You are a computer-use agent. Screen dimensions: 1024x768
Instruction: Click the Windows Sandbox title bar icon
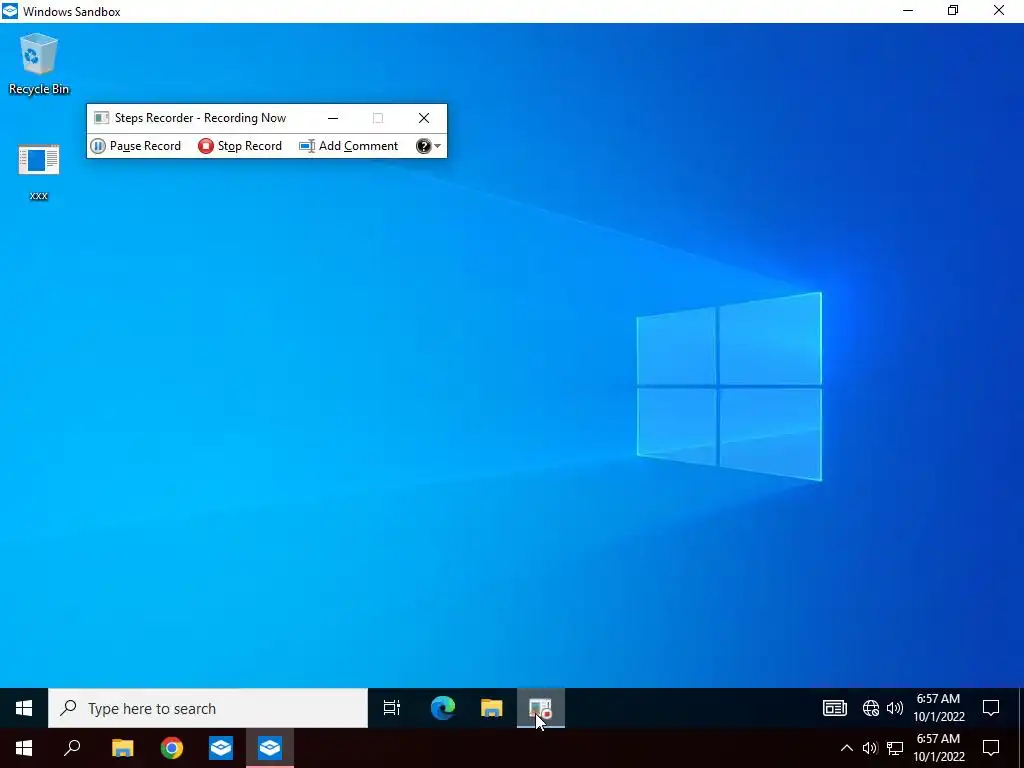click(10, 11)
